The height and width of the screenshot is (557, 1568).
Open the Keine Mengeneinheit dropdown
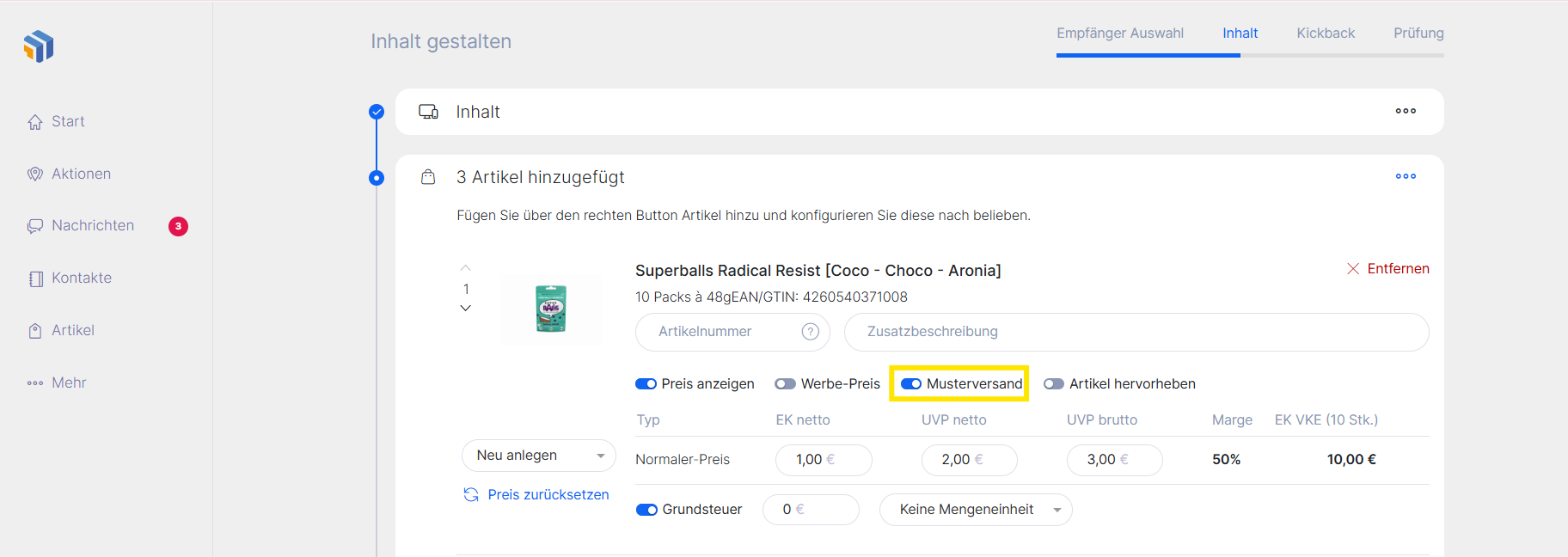point(976,510)
